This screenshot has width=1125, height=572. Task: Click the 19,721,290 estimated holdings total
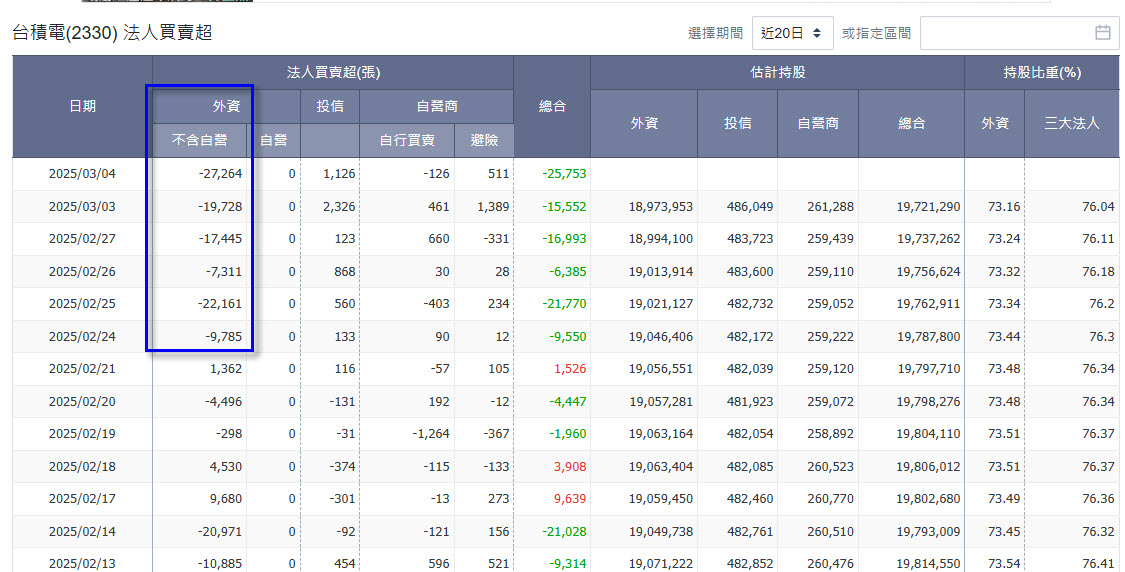[x=928, y=207]
